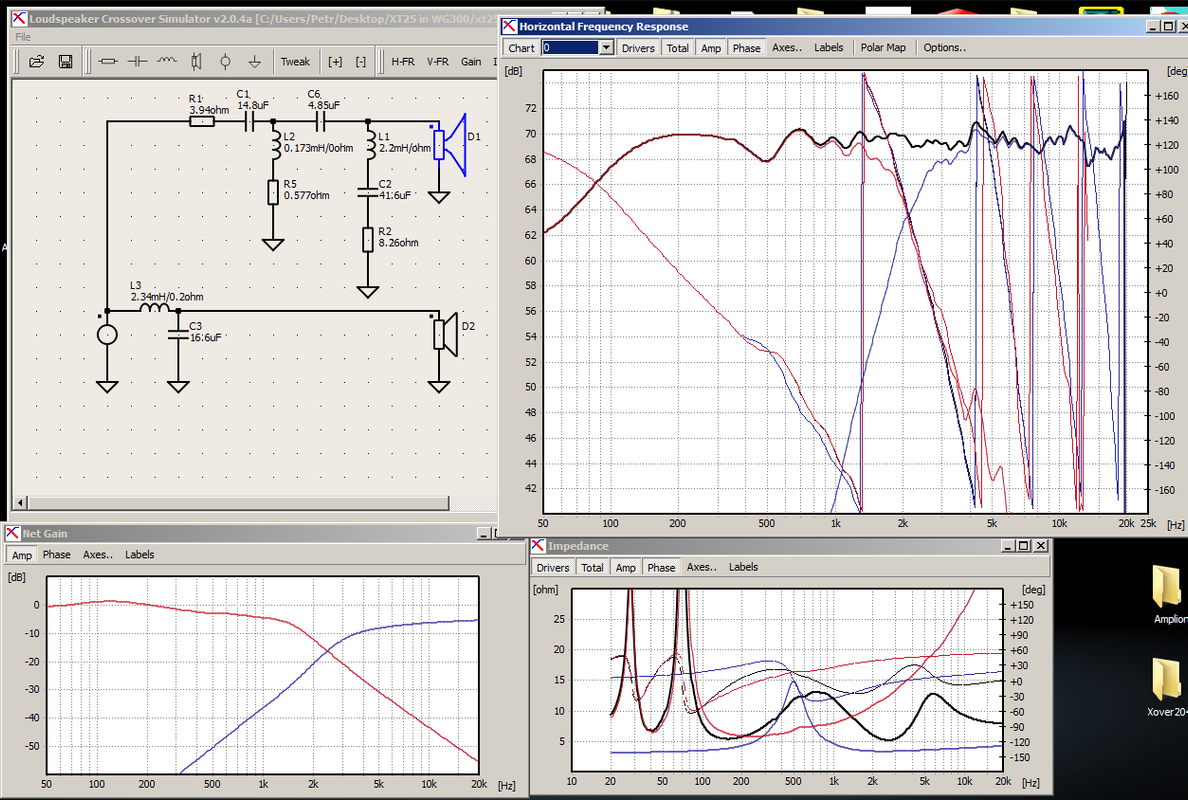Click the [+] toolbar button
Screen dimensions: 1188x800
(335, 61)
